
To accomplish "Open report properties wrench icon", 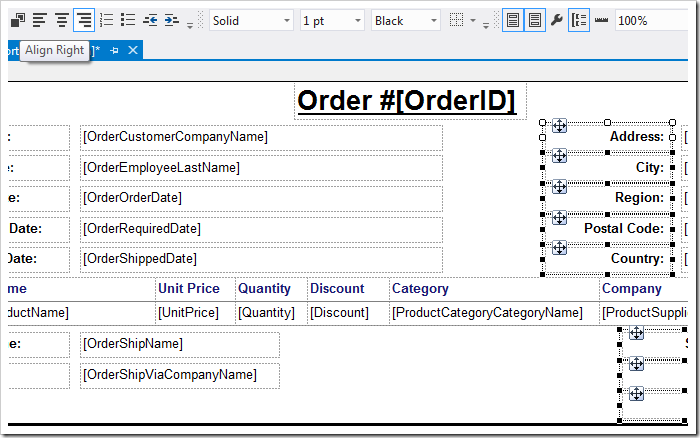I will click(557, 21).
